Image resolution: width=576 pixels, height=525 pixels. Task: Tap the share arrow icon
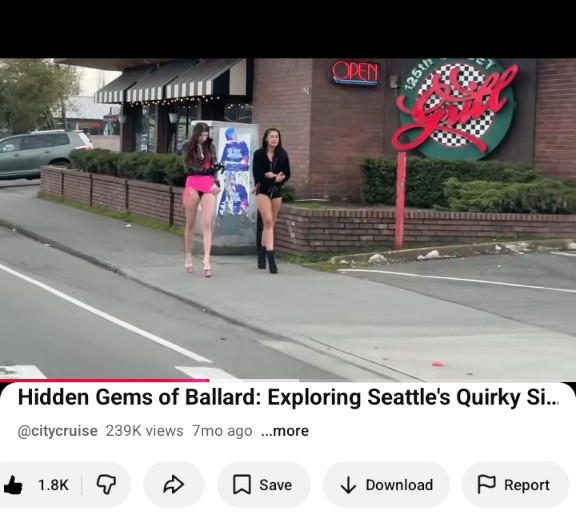pos(173,485)
